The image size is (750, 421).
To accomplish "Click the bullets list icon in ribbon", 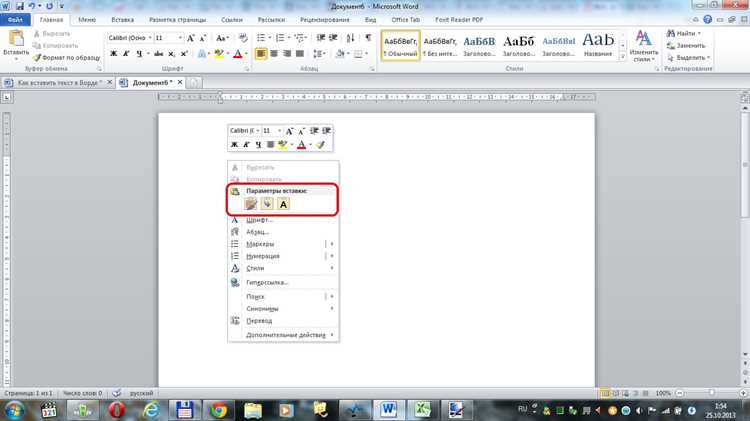I will (x=261, y=38).
